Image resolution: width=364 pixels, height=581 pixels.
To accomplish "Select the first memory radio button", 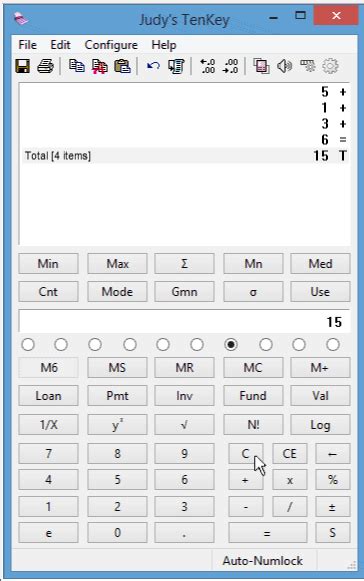I will coord(28,345).
